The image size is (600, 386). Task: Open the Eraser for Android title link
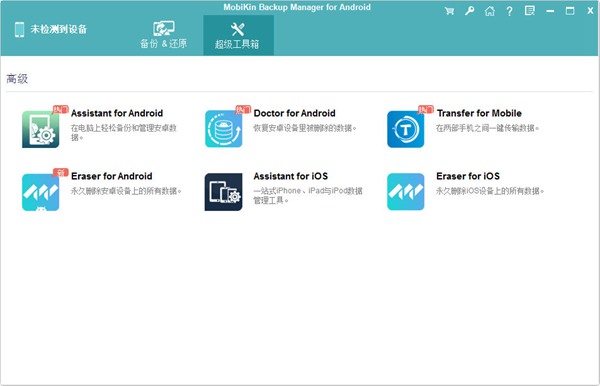click(112, 176)
